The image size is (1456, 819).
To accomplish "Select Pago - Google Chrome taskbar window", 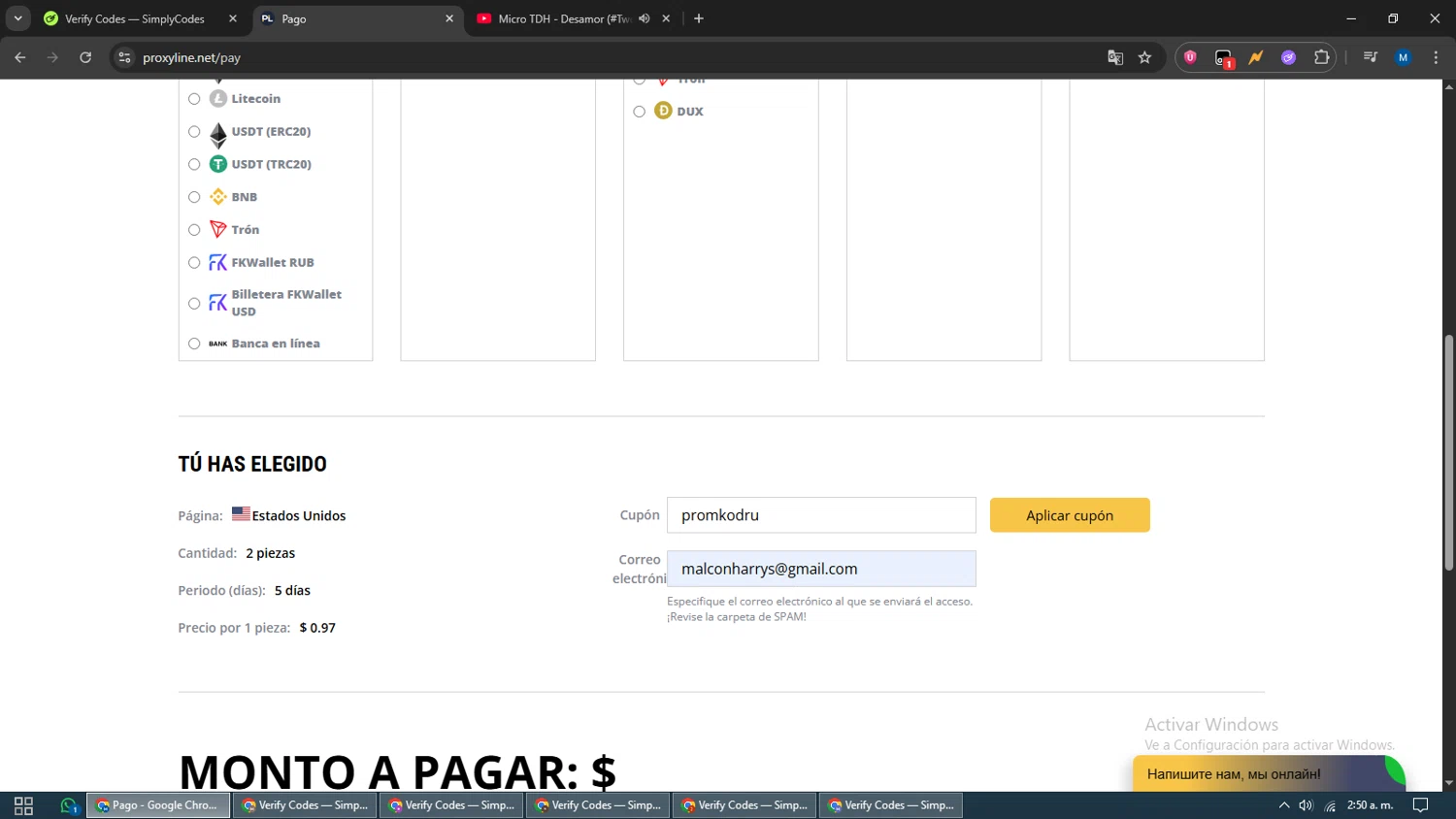I will pos(158,805).
